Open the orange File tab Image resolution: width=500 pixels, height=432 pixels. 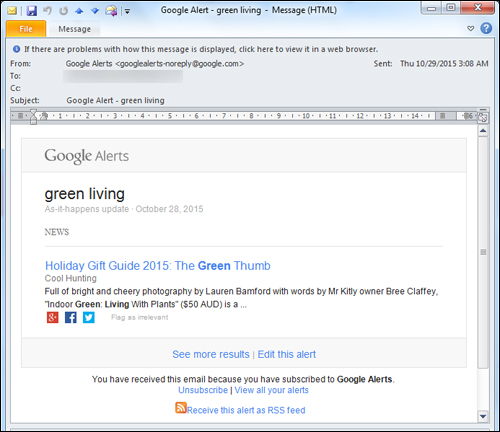26,29
